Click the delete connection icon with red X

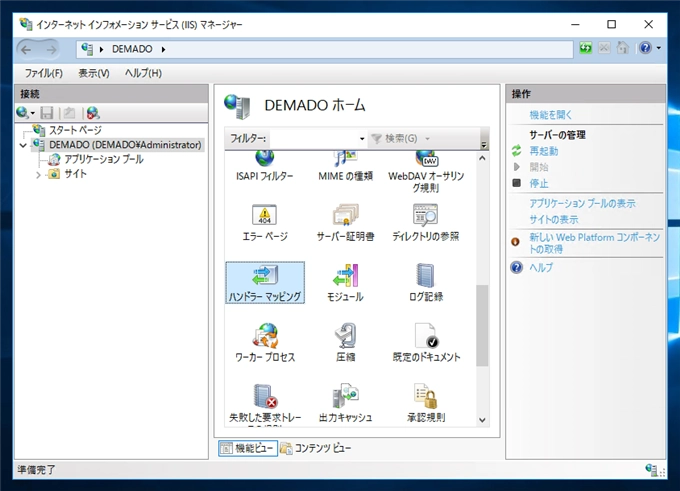[x=93, y=113]
